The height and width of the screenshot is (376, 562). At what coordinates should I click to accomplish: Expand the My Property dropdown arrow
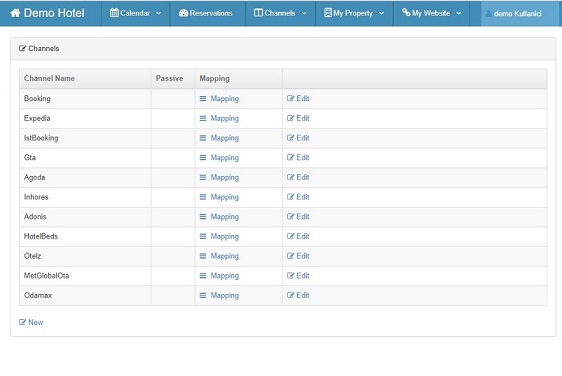point(381,13)
